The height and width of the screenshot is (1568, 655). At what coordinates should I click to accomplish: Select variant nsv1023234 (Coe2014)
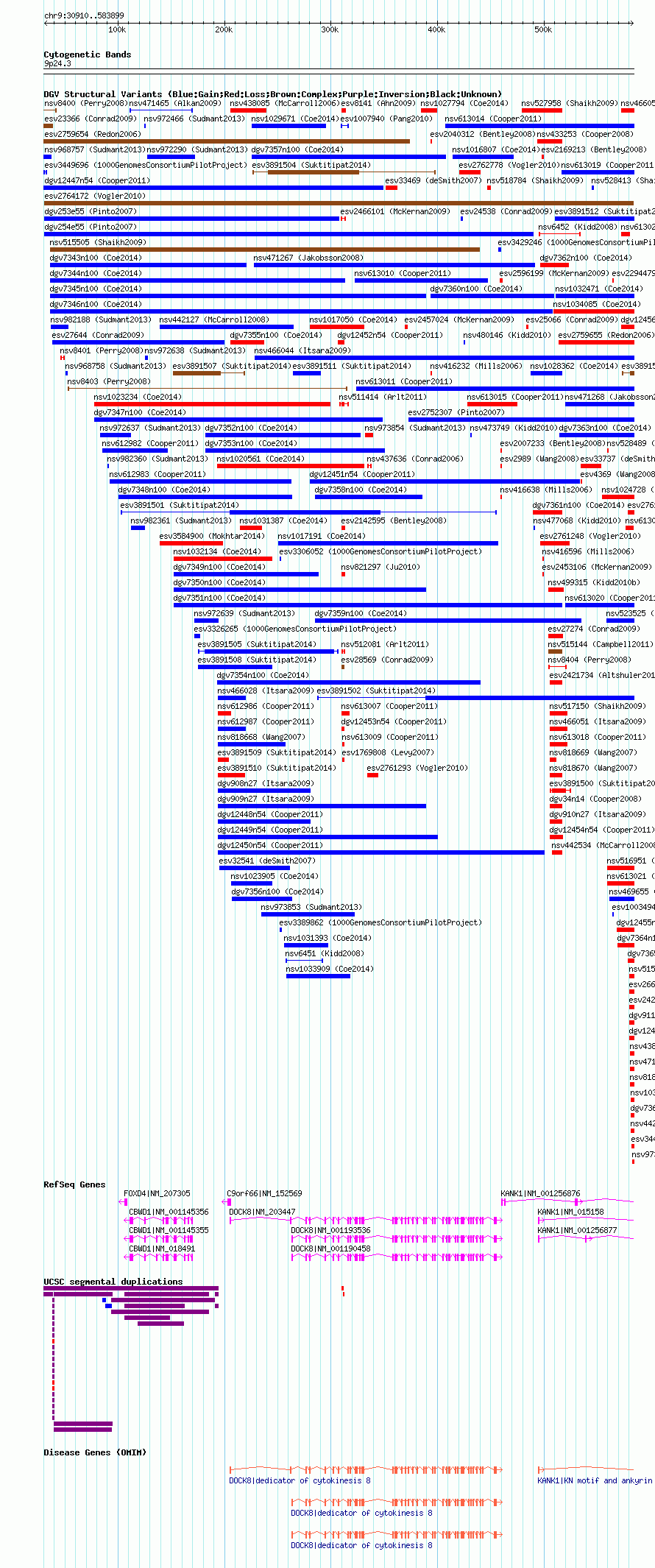coord(138,397)
